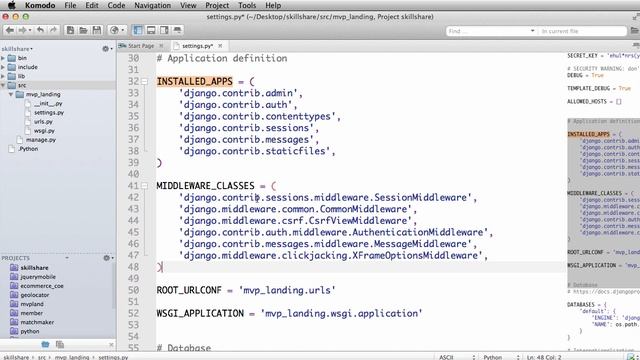Viewport: 640px width, 360px height.
Task: Open the Project menu
Action: (x=217, y=5)
